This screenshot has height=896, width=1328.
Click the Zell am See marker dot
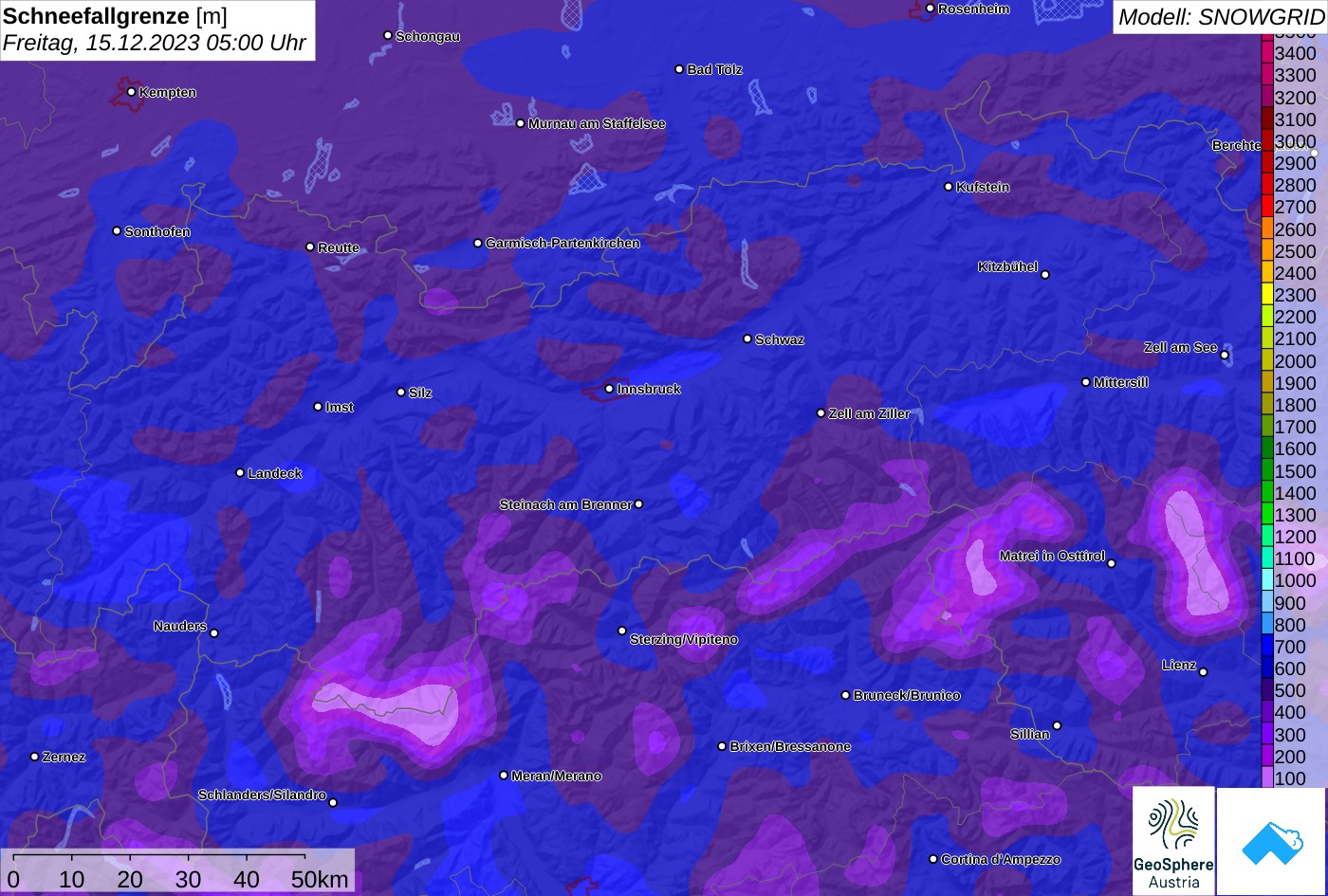[1225, 356]
